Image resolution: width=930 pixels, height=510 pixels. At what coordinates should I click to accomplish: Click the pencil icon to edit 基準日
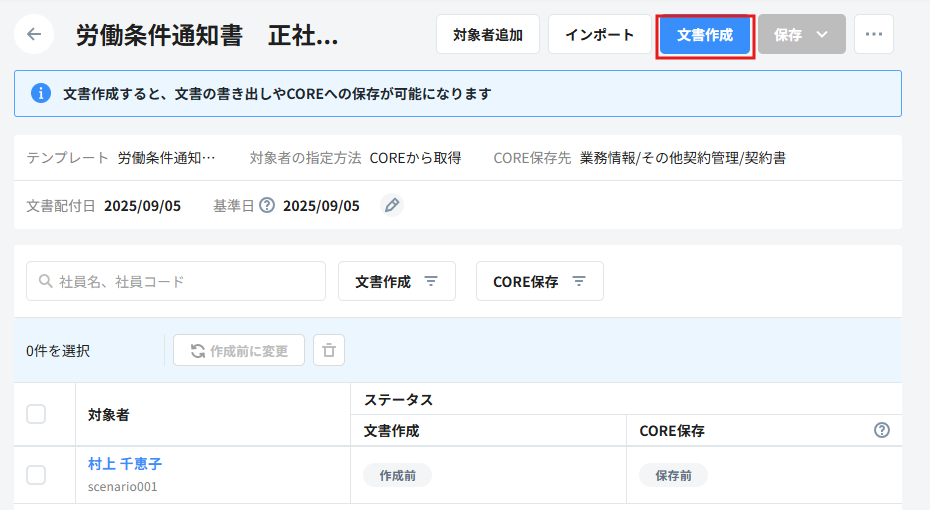coord(392,206)
